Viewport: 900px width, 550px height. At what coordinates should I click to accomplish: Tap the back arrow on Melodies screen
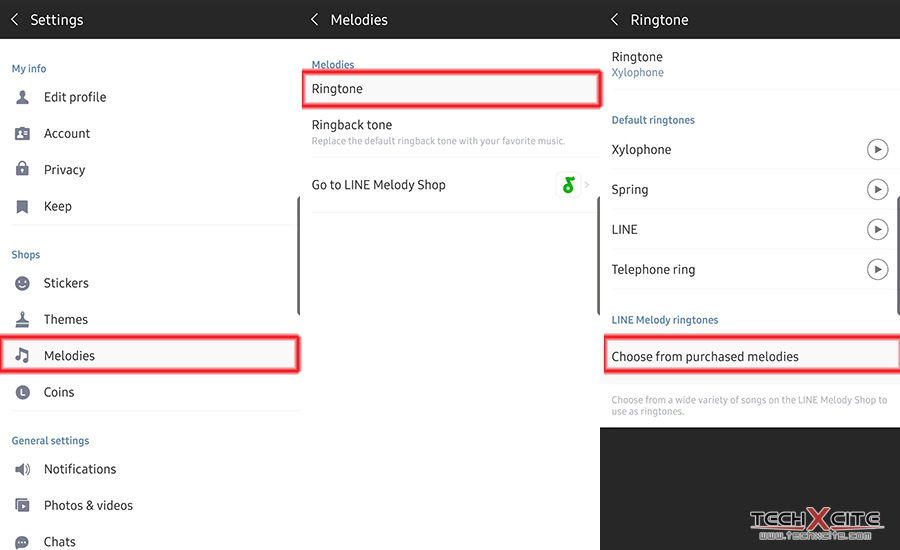[315, 20]
